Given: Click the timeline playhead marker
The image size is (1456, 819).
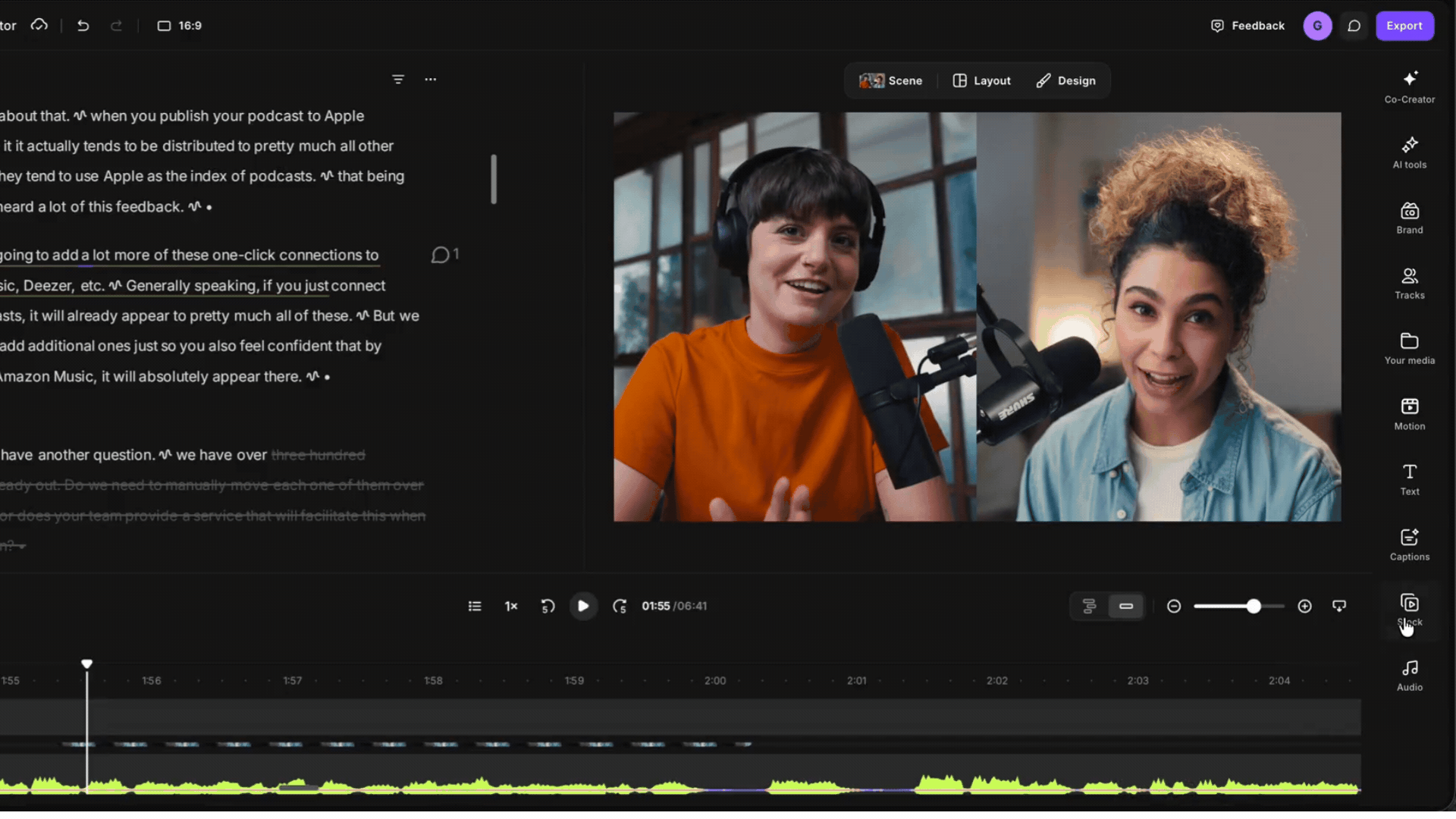Looking at the screenshot, I should 87,664.
